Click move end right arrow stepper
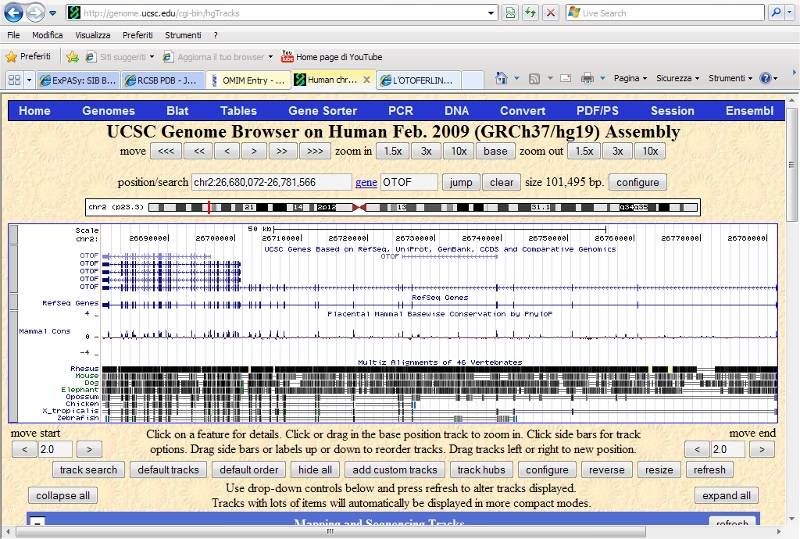The width and height of the screenshot is (800, 539). (762, 449)
